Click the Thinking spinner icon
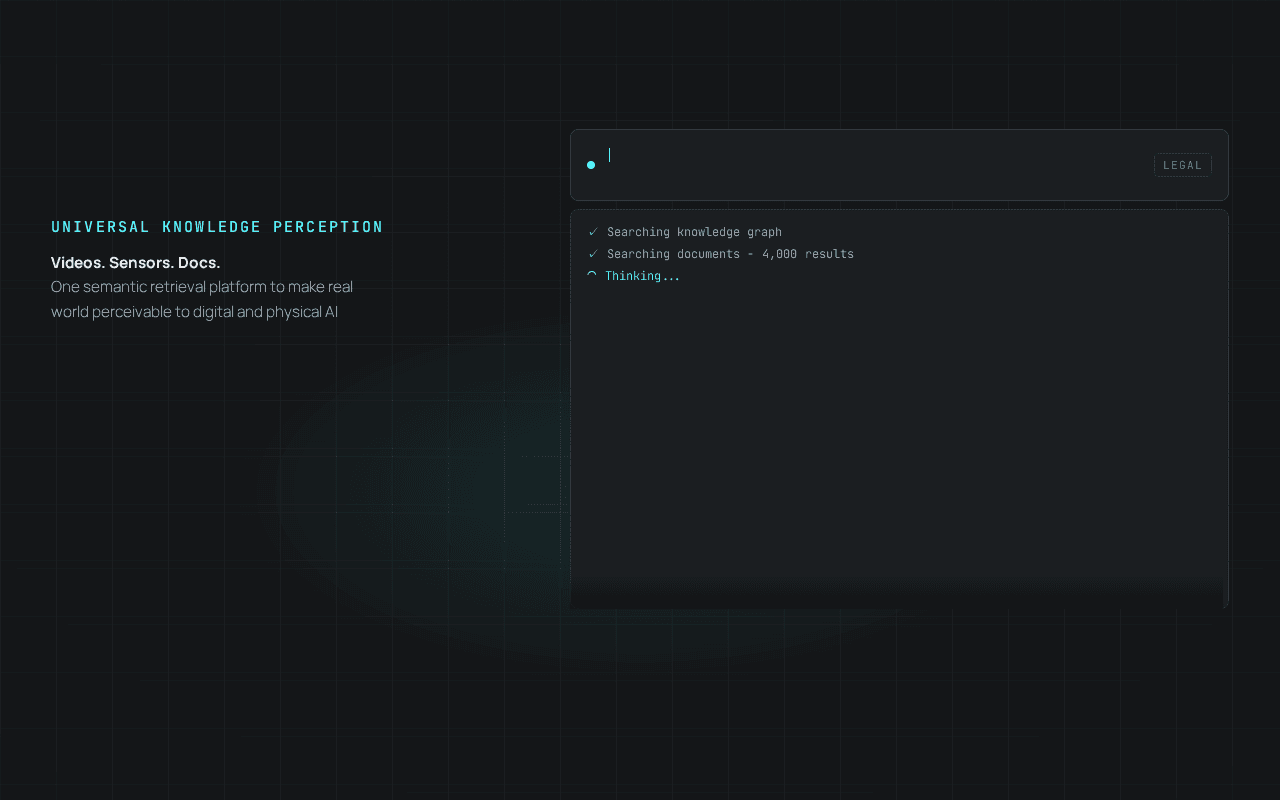The width and height of the screenshot is (1280, 800). point(592,276)
